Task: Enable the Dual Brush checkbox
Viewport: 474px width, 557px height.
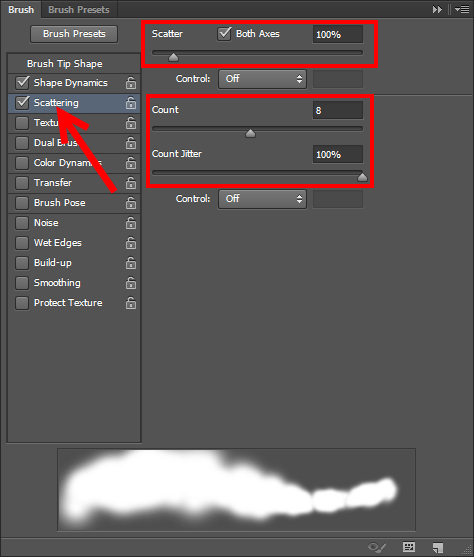Action: [x=22, y=143]
